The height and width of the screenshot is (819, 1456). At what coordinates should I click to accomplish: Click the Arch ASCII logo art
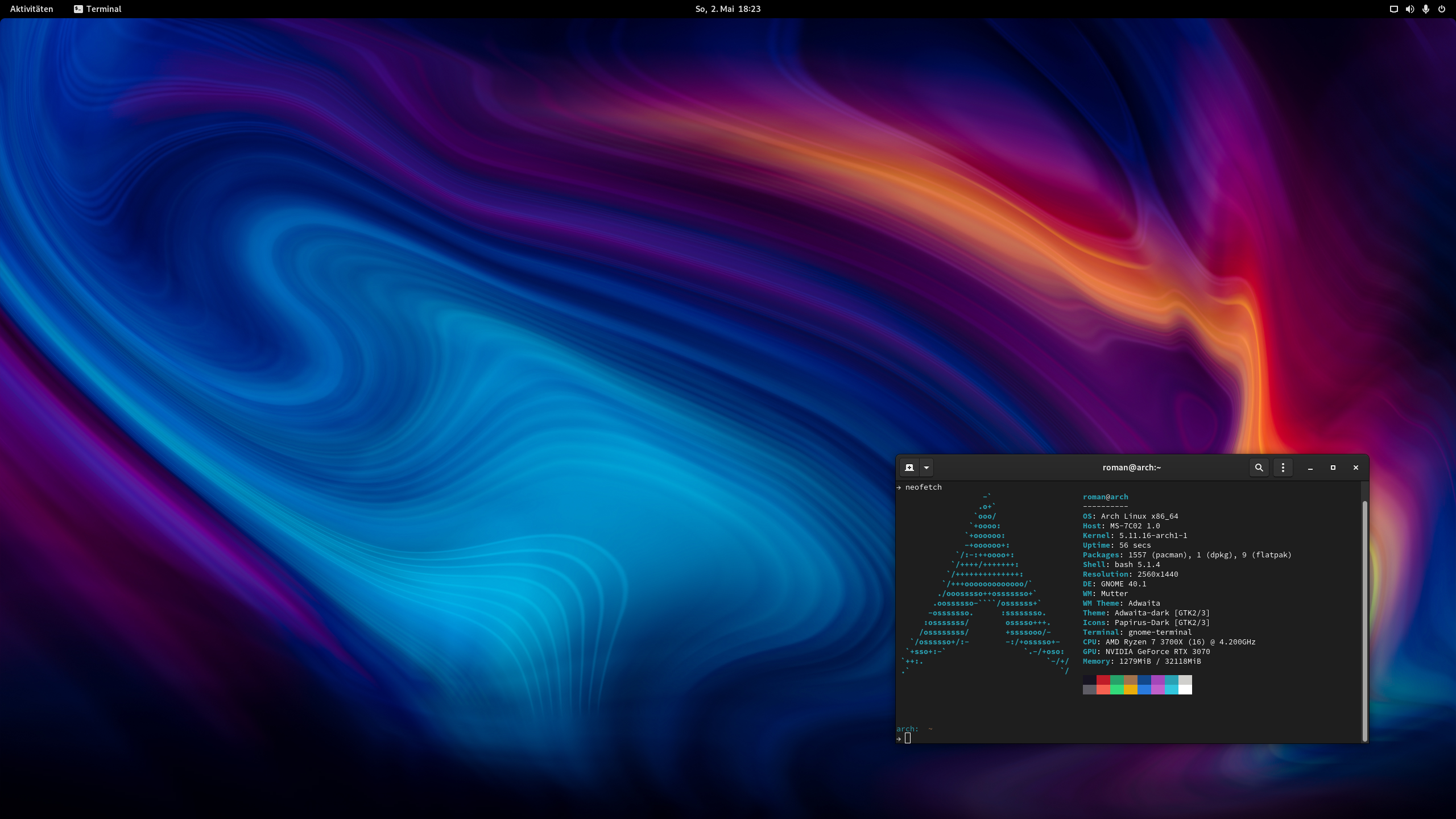click(985, 584)
